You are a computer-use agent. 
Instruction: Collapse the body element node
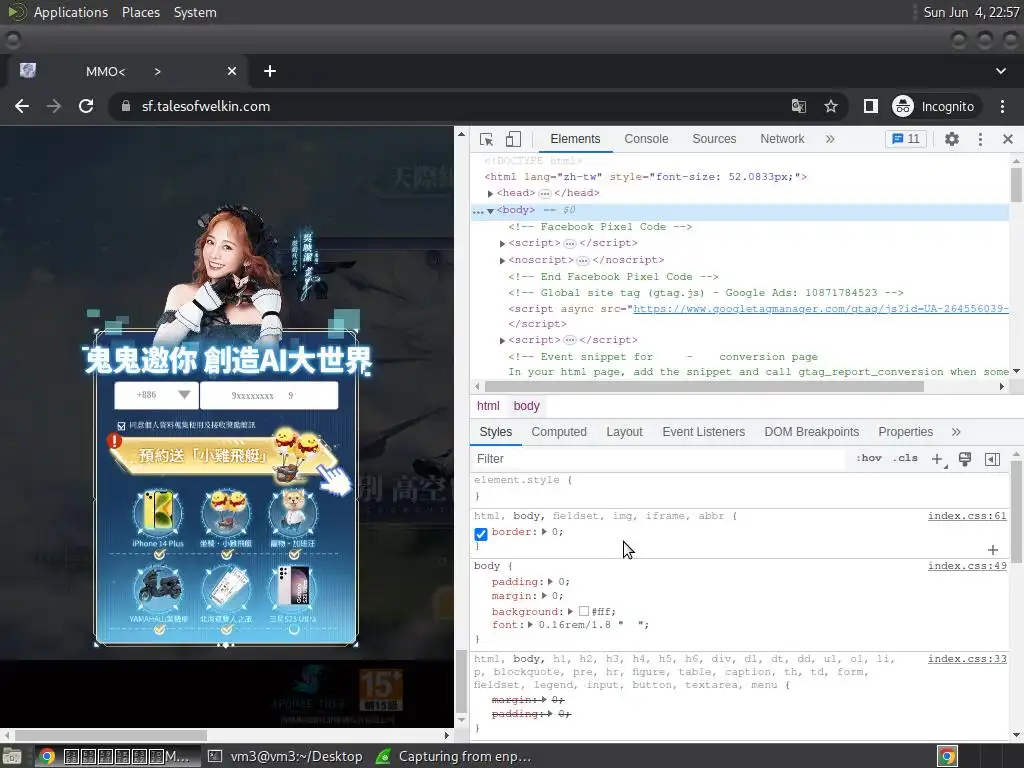490,210
